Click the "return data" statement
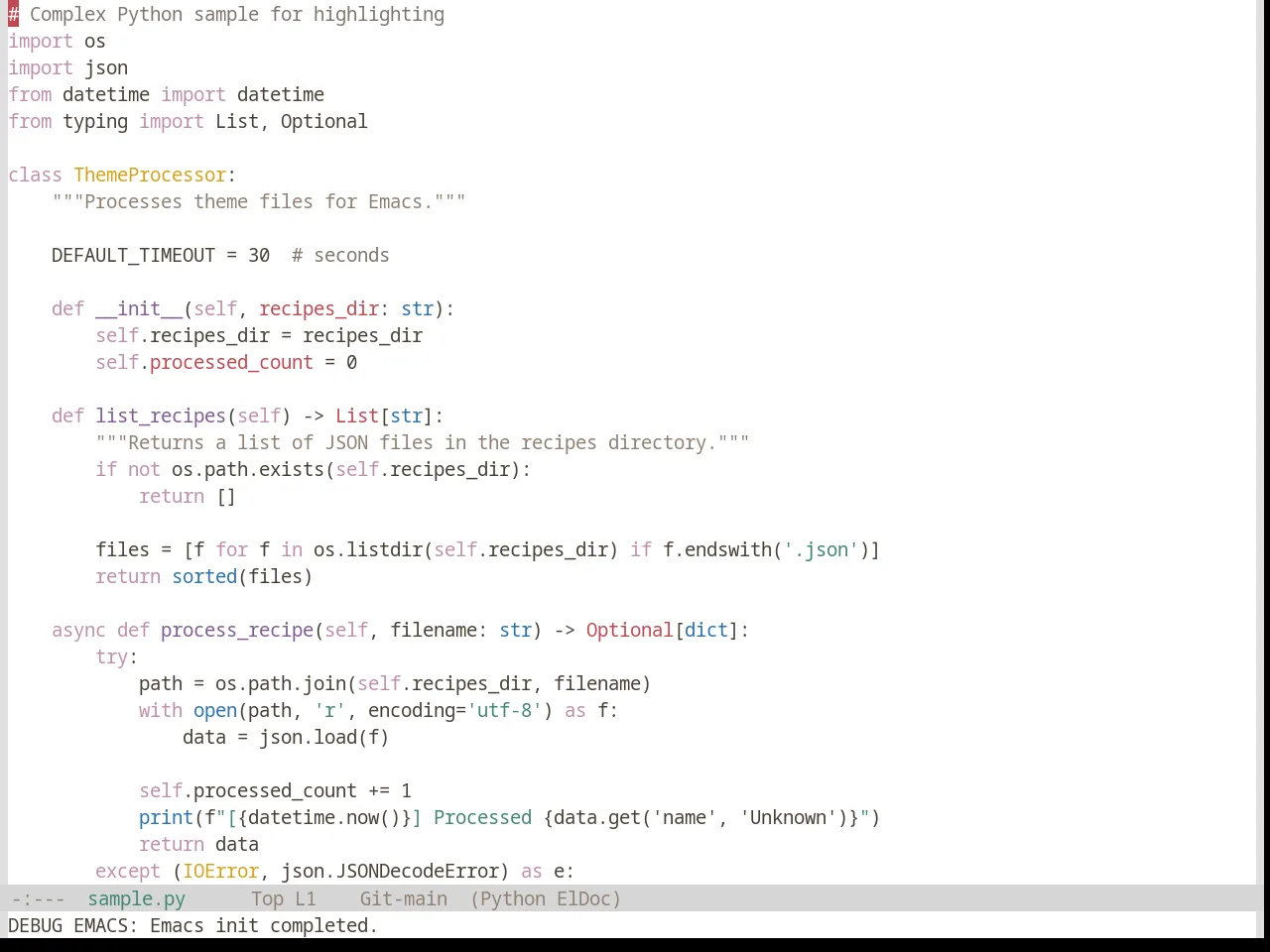1270x952 pixels. pos(198,845)
